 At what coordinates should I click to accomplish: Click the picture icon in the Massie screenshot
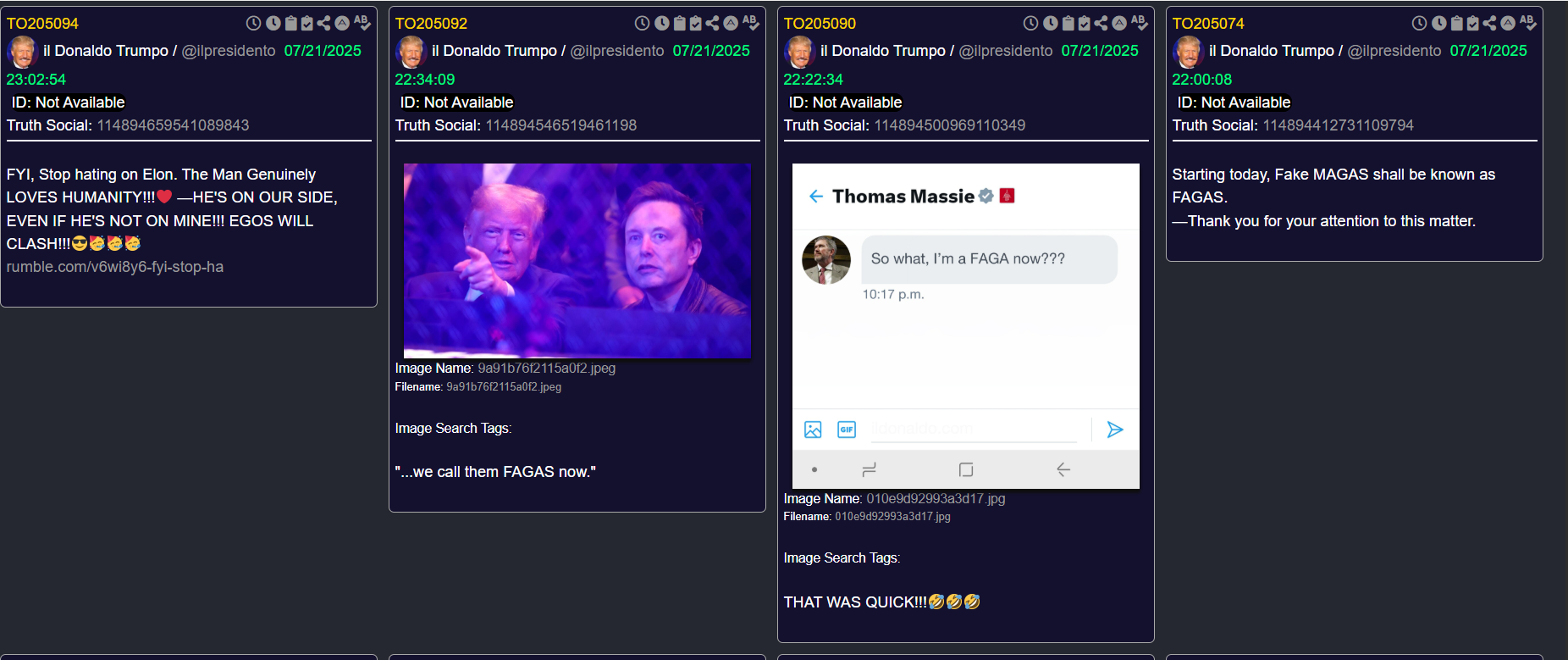coord(813,430)
